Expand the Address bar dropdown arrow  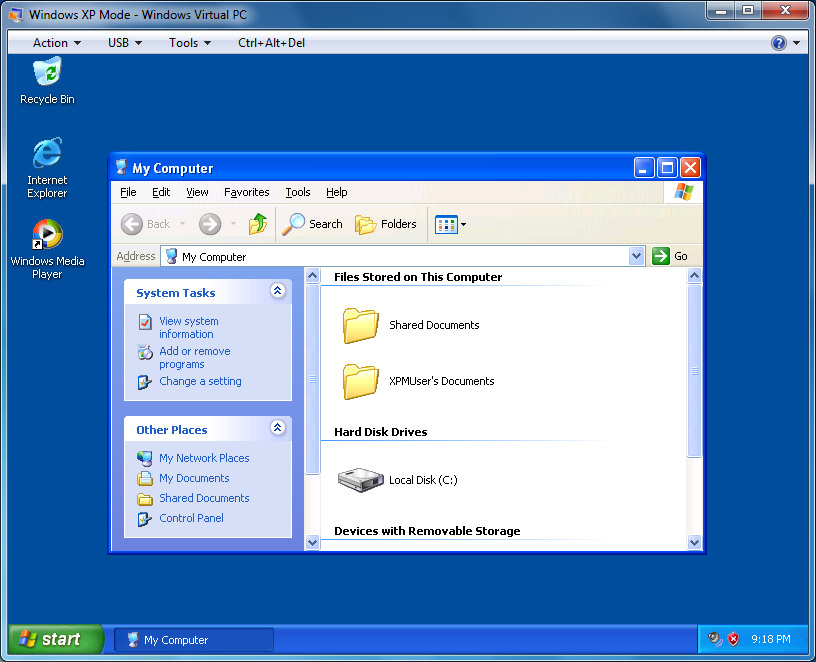tap(637, 256)
